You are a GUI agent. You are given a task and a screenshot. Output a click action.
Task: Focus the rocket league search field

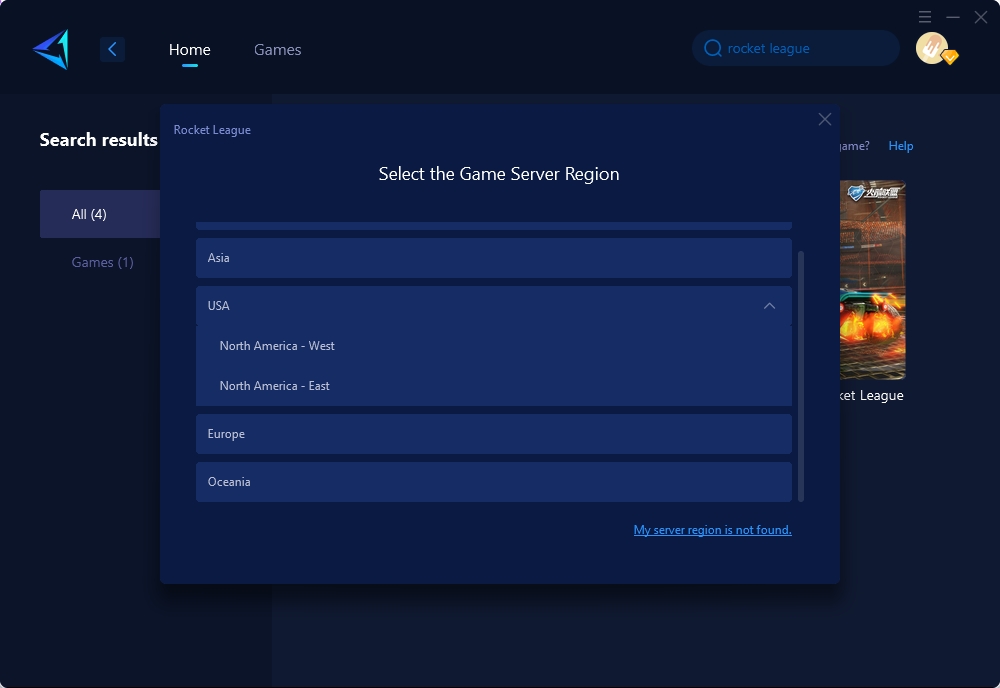click(x=796, y=48)
